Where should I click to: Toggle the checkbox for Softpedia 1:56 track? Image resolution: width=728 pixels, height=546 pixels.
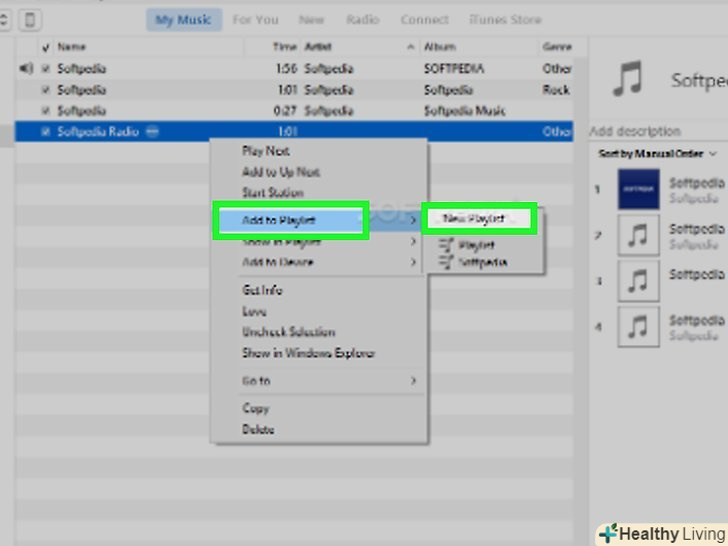point(46,69)
